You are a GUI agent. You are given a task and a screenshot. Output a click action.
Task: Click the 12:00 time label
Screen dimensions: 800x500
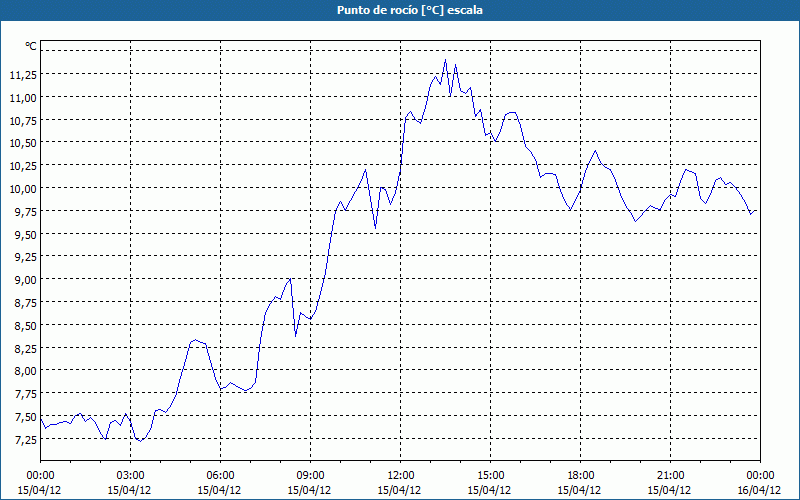click(401, 476)
